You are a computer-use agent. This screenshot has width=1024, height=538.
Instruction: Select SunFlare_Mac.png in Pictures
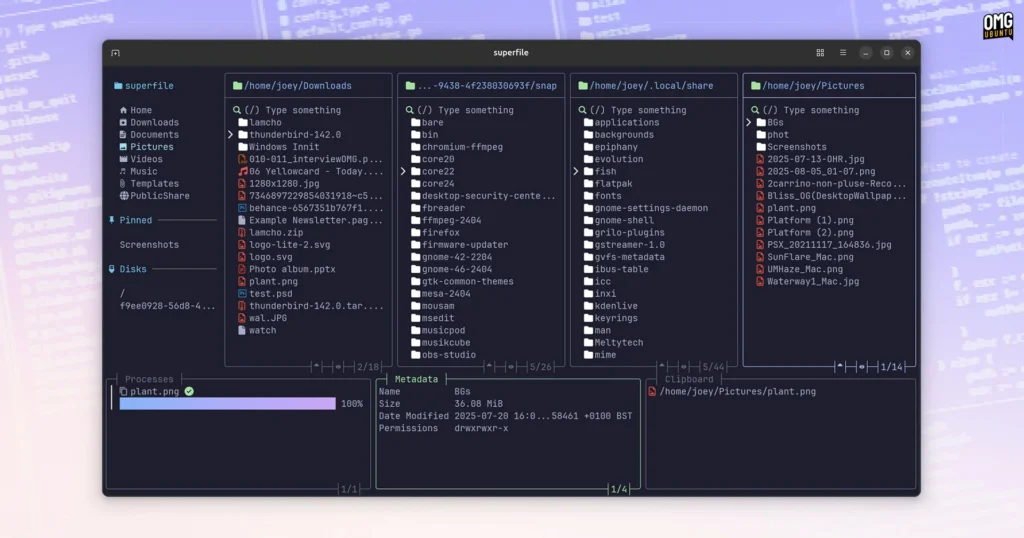pyautogui.click(x=805, y=257)
